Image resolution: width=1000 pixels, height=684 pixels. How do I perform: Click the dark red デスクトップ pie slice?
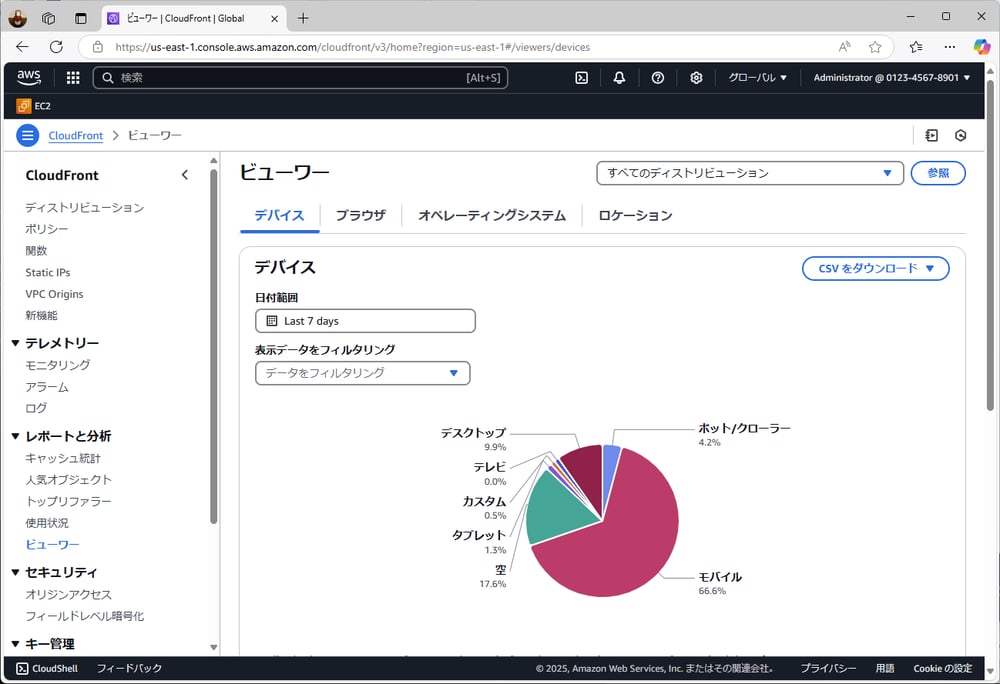click(585, 475)
